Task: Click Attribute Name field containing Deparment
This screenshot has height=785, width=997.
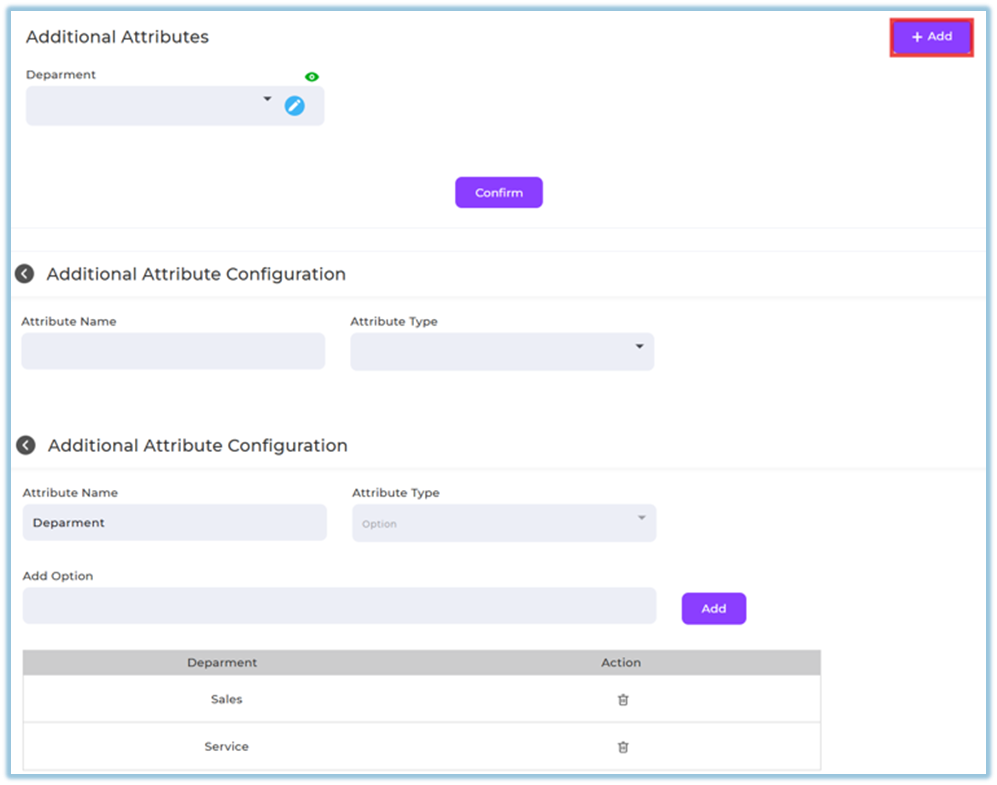Action: [x=174, y=523]
